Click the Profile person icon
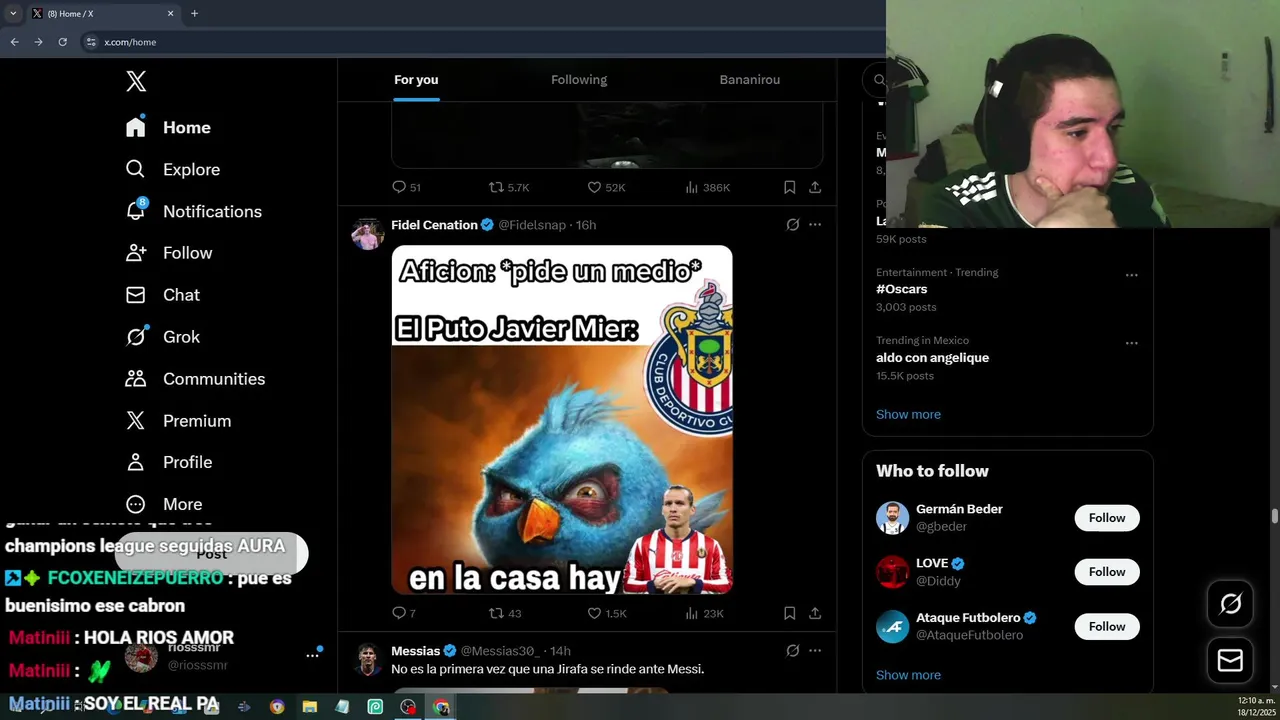 click(136, 462)
